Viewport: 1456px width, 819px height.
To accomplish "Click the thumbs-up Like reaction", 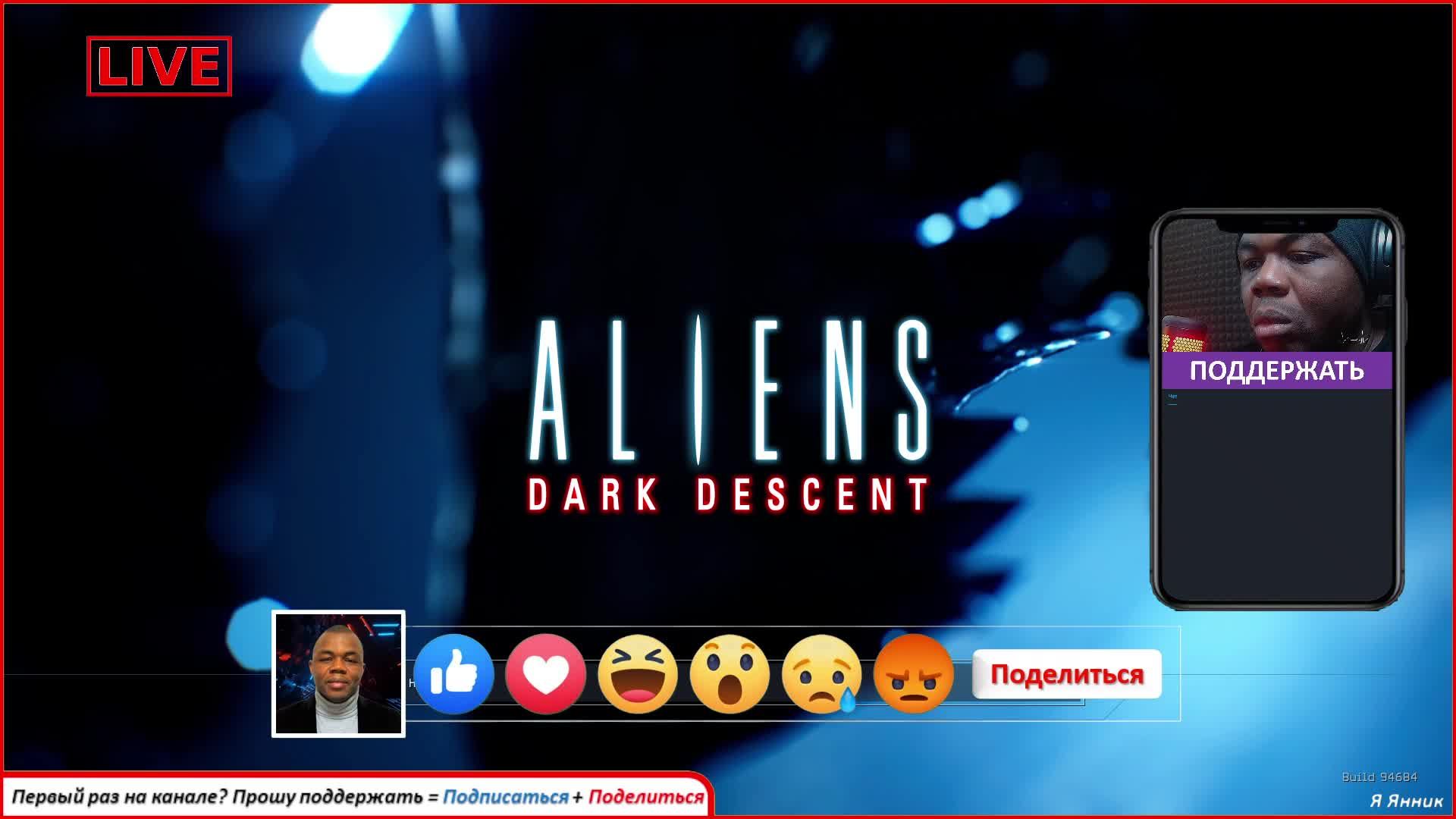I will [x=453, y=674].
